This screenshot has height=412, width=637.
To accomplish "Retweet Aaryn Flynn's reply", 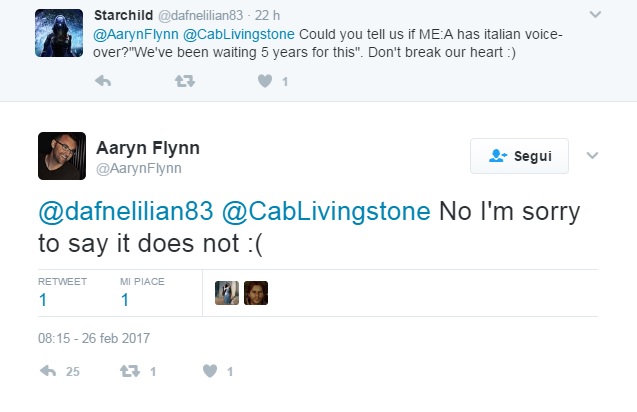I will (128, 371).
